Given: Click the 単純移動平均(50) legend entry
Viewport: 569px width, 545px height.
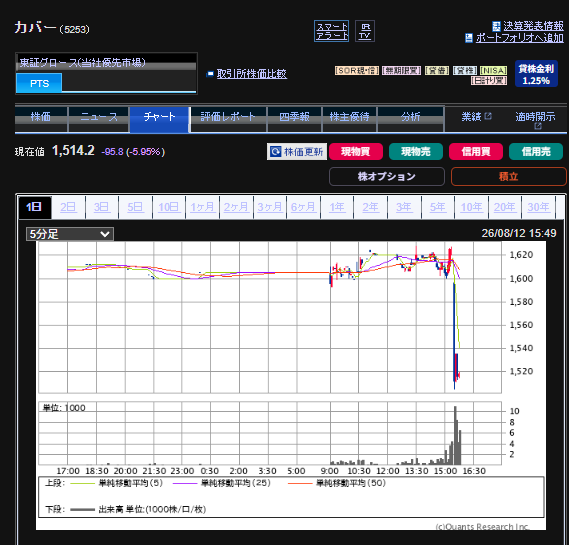Looking at the screenshot, I should [337, 483].
